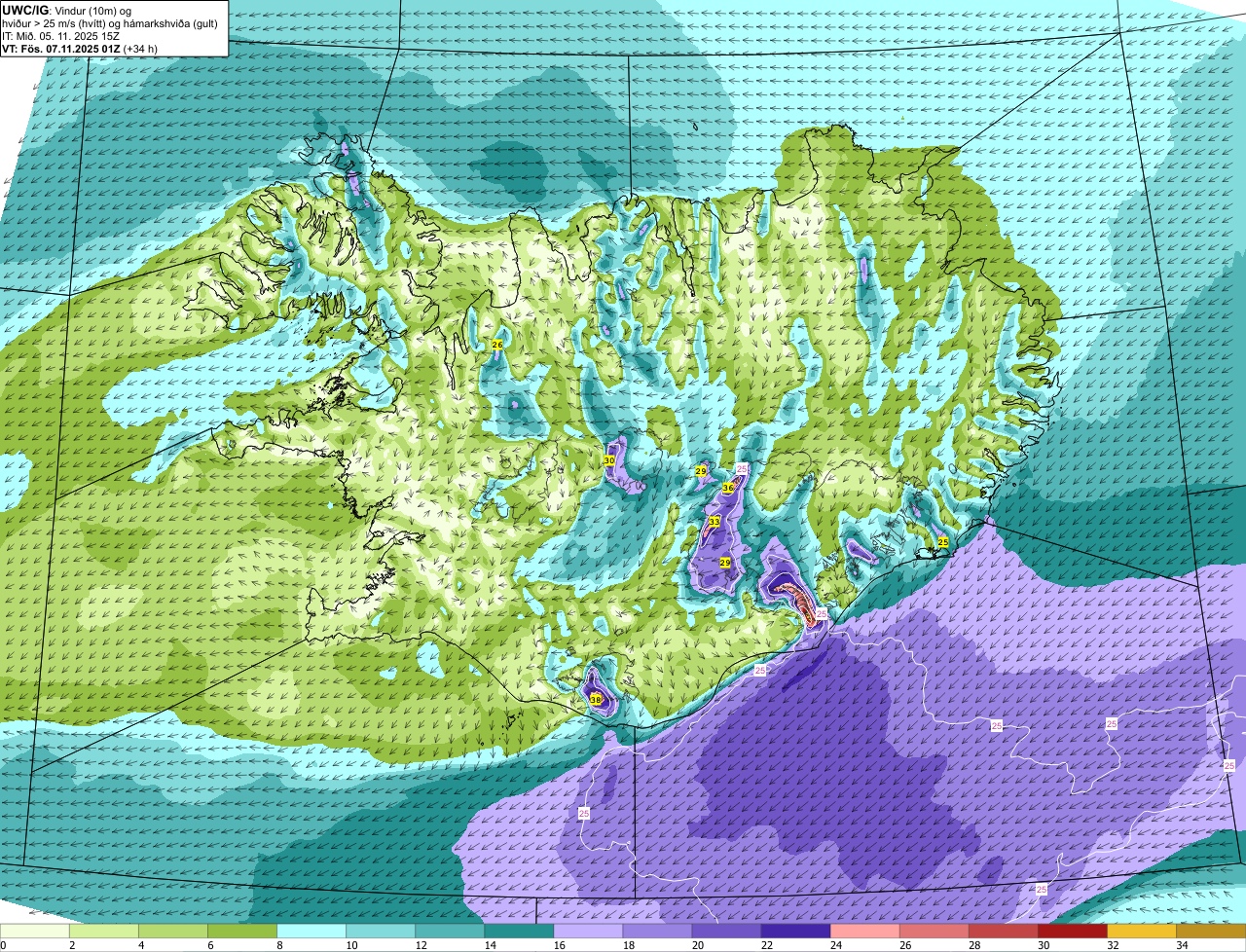The height and width of the screenshot is (952, 1246).
Task: Pick the 10–12 m/s legend swatch
Action: [x=381, y=932]
